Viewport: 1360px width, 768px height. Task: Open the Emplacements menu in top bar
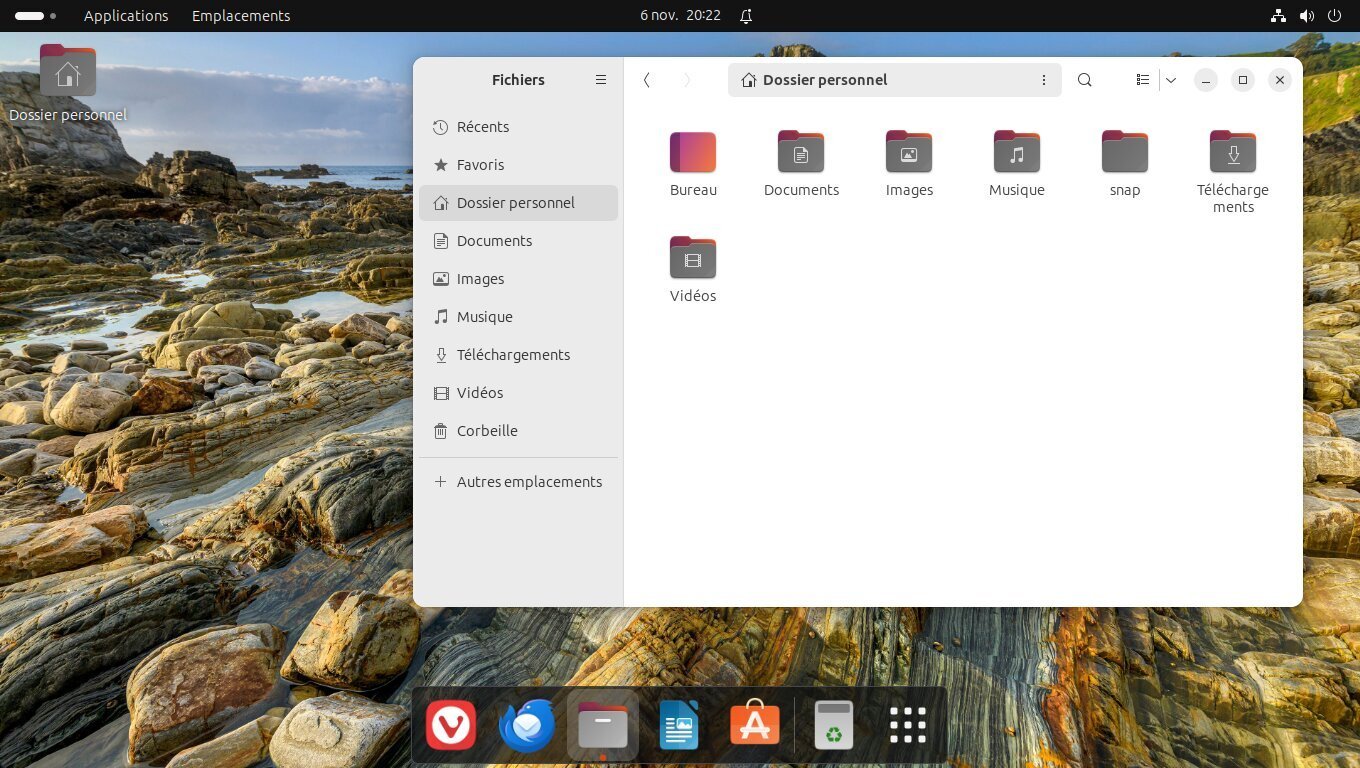click(x=241, y=16)
